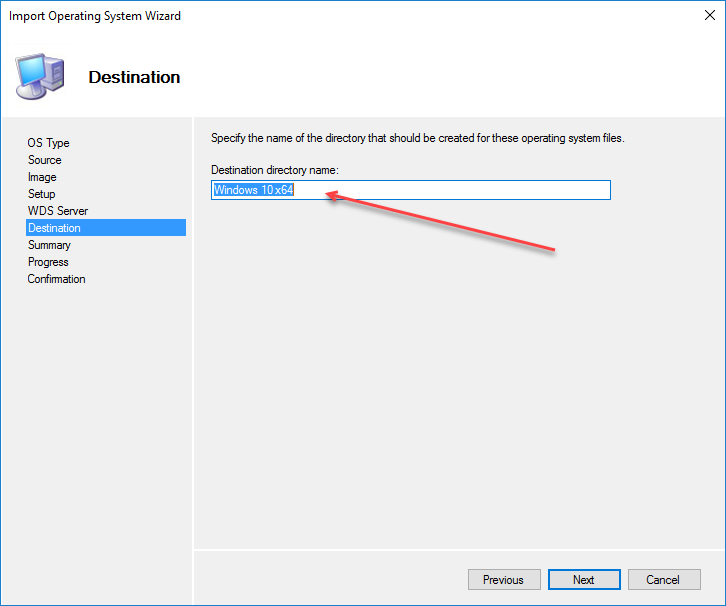The width and height of the screenshot is (726, 606).
Task: Click the bold Destination page heading
Action: pos(134,77)
